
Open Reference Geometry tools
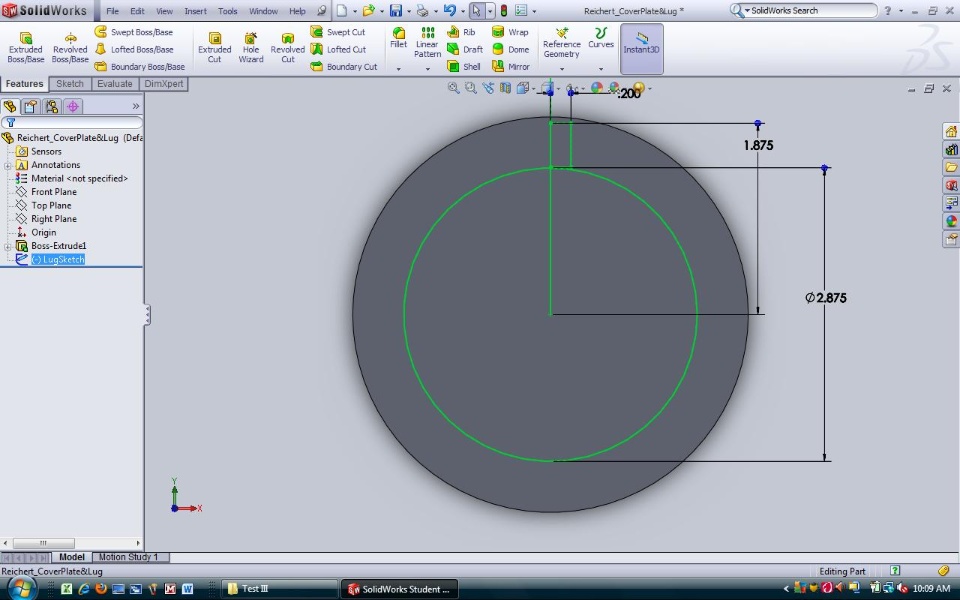click(x=561, y=43)
